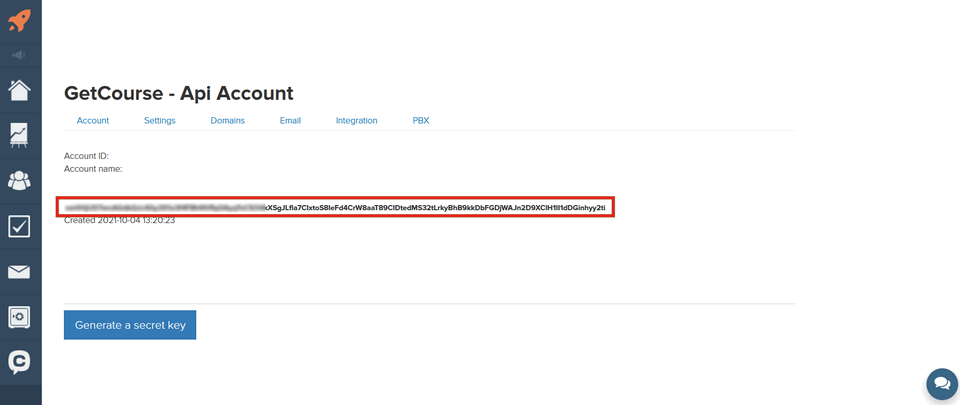The width and height of the screenshot is (960, 405).
Task: Open the presentation chart sidebar icon
Action: (x=19, y=135)
